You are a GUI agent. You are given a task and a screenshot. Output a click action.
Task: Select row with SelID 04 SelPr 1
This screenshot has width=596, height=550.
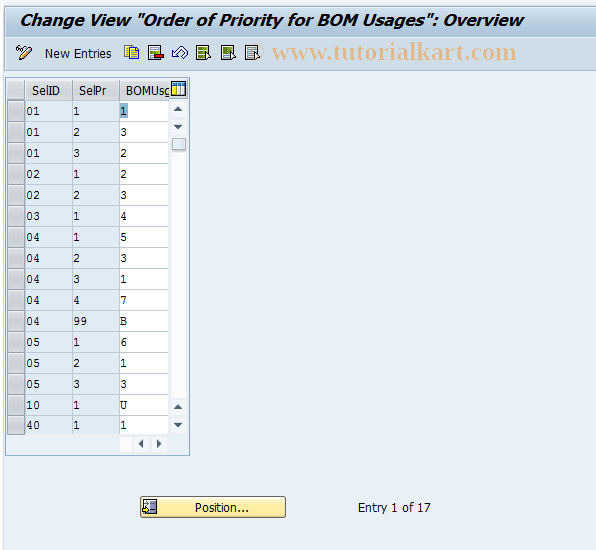click(16, 237)
